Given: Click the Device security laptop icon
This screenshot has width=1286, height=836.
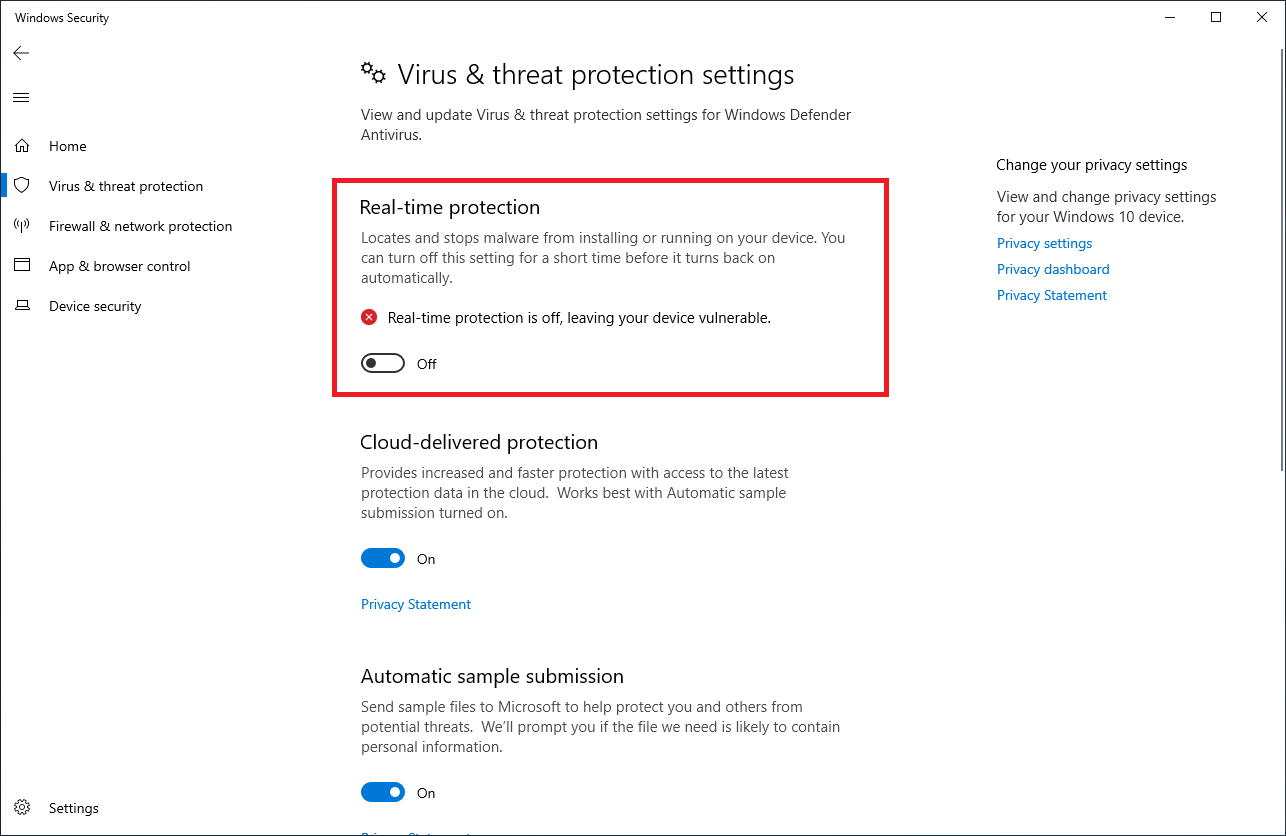Looking at the screenshot, I should [x=22, y=306].
